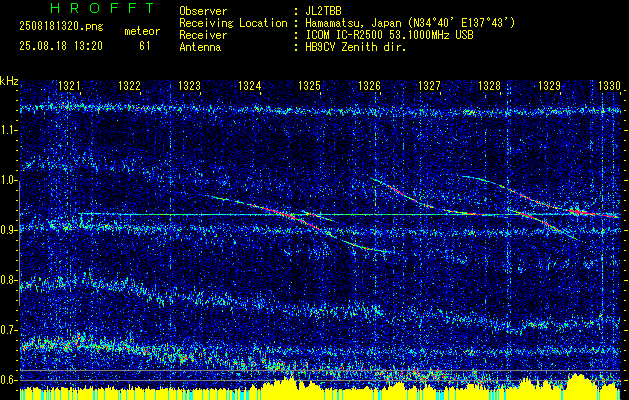Click the callsign JL2TBB
Image resolution: width=629 pixels, height=400 pixels.
323,11
